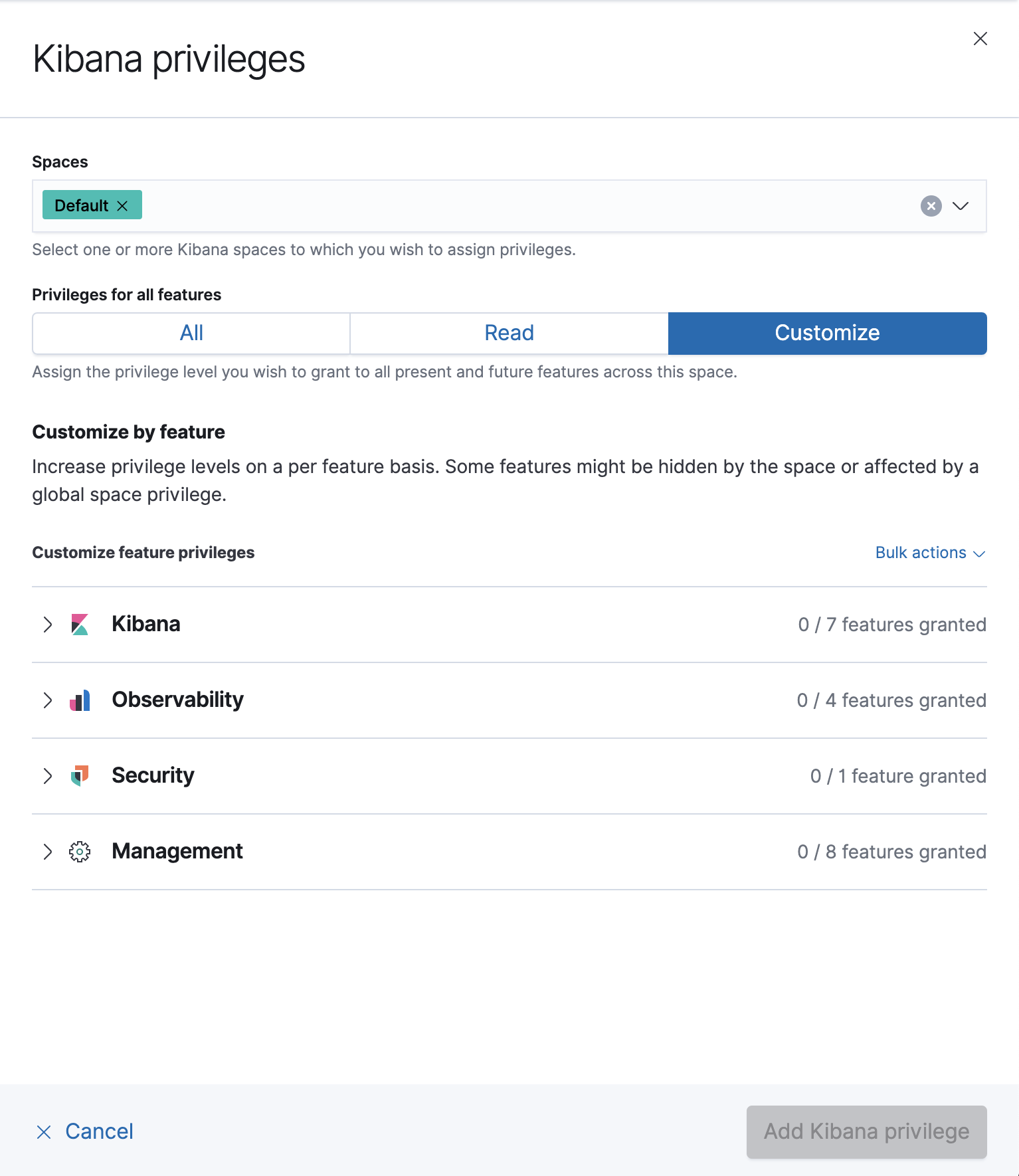Click the Kibana category title

146,624
